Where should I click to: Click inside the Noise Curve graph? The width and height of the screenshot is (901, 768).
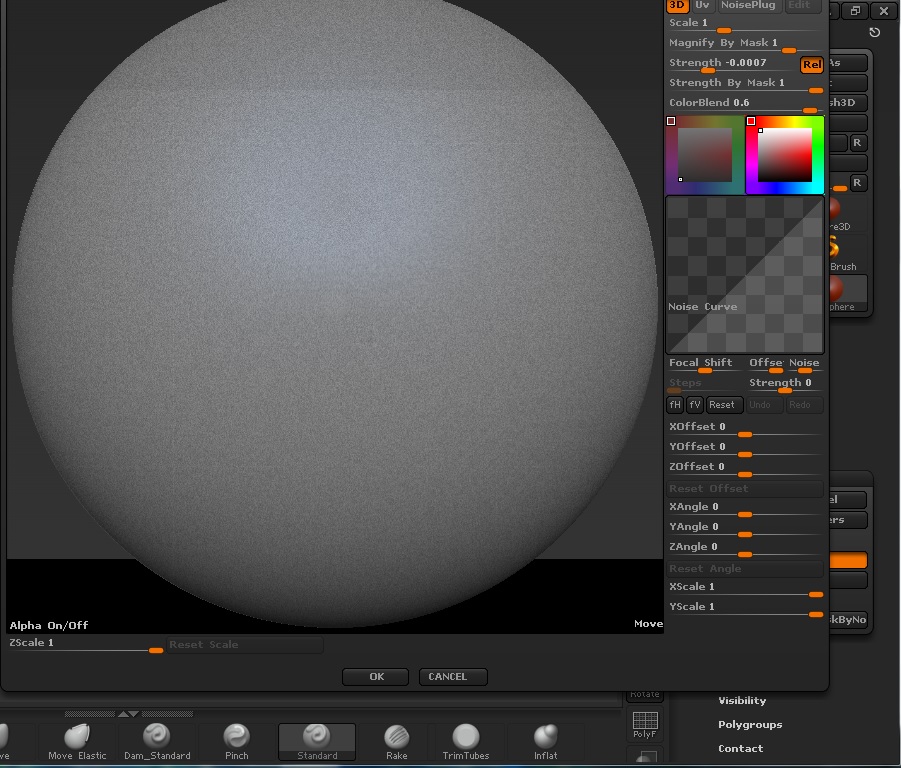point(745,275)
